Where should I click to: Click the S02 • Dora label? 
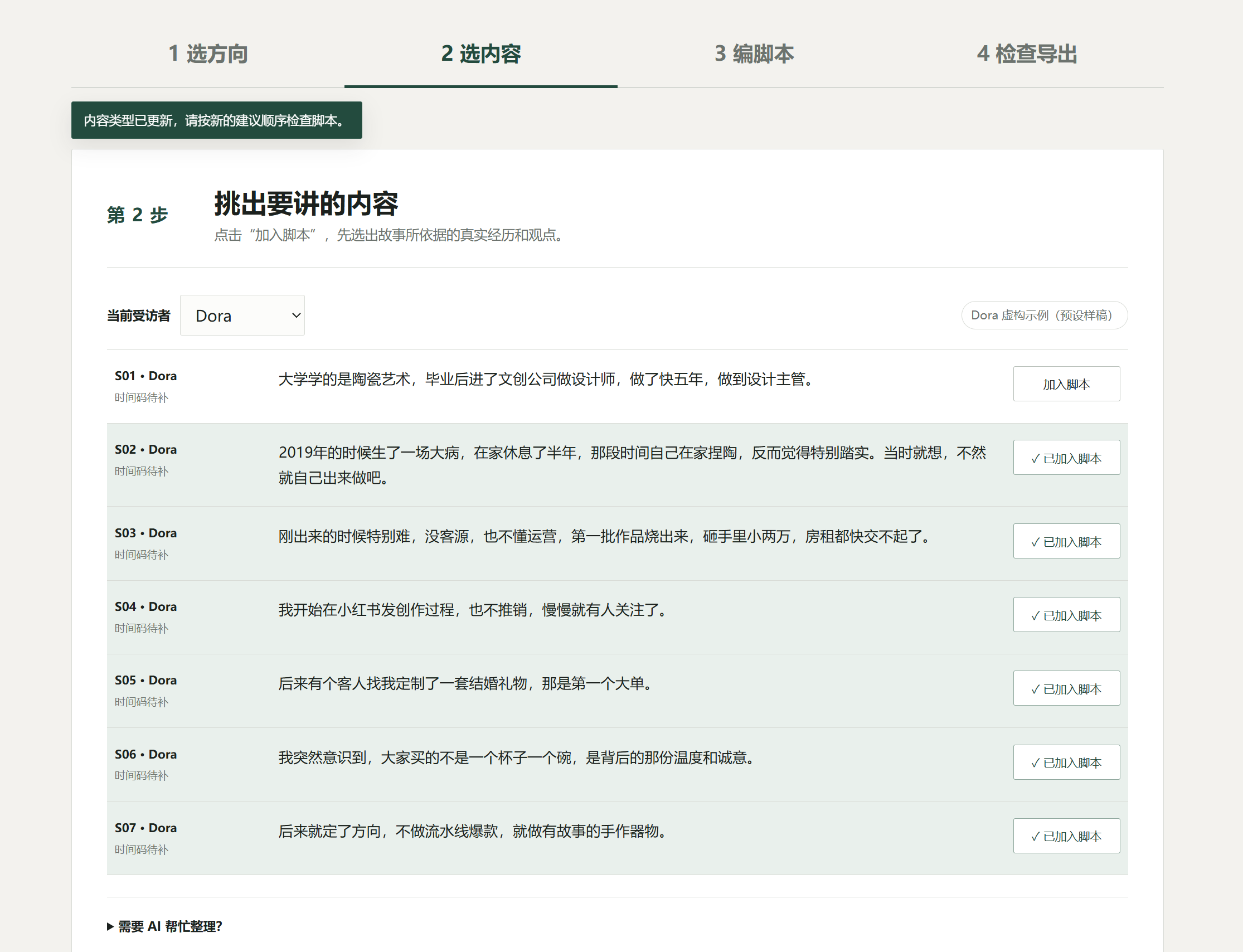[x=145, y=449]
